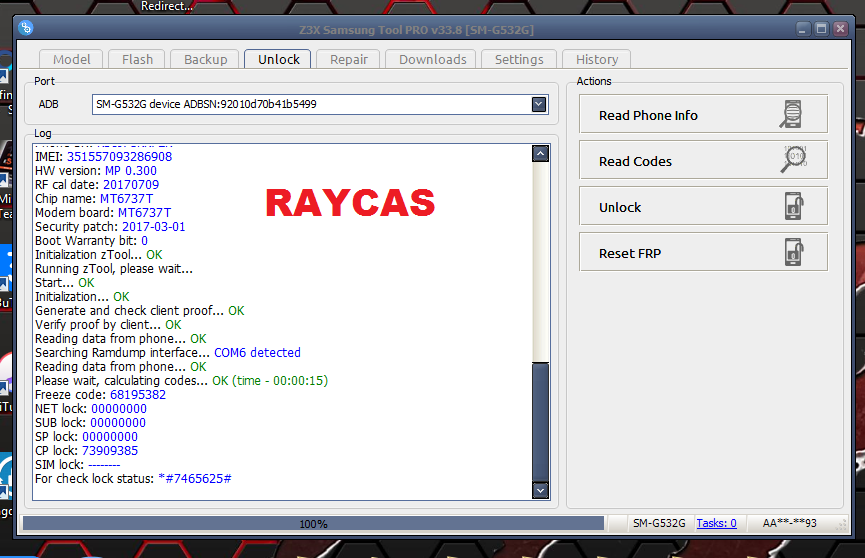This screenshot has height=558, width=865.
Task: Click the Read Phone Info button
Action: [703, 114]
